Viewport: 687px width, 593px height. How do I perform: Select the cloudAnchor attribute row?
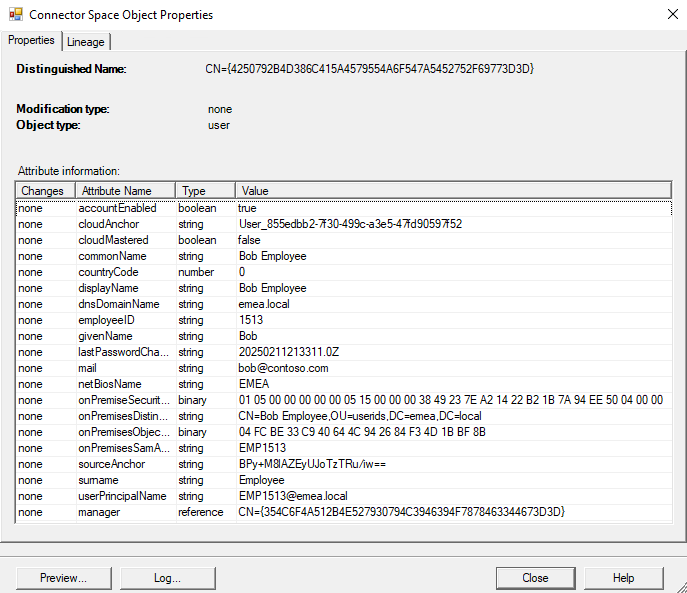click(x=344, y=224)
